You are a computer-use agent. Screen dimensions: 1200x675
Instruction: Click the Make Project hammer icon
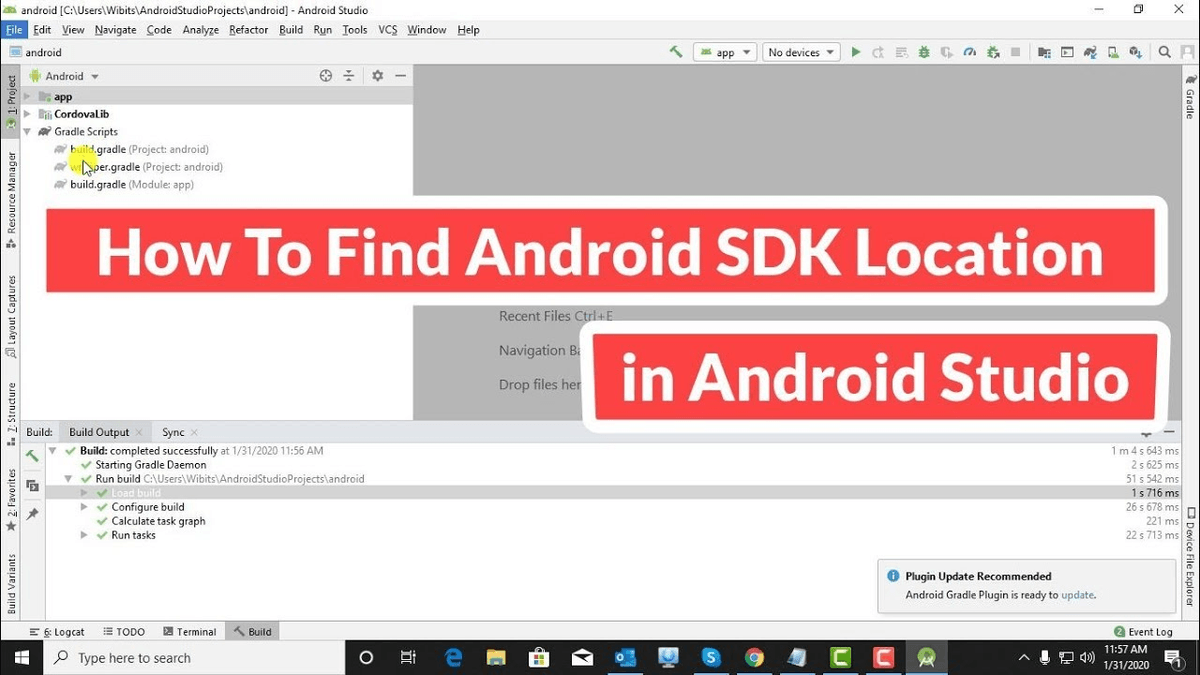coord(677,52)
